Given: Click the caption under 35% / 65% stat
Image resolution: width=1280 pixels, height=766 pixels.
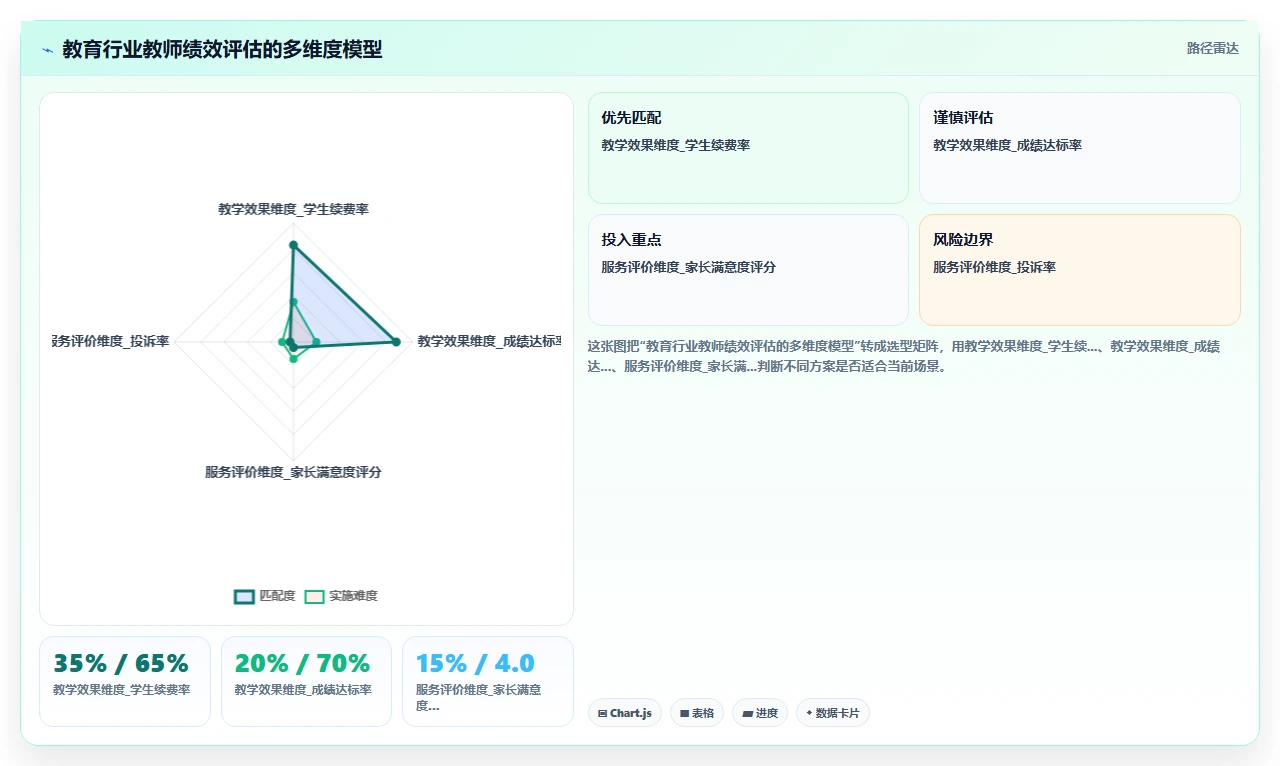Looking at the screenshot, I should pos(122,690).
